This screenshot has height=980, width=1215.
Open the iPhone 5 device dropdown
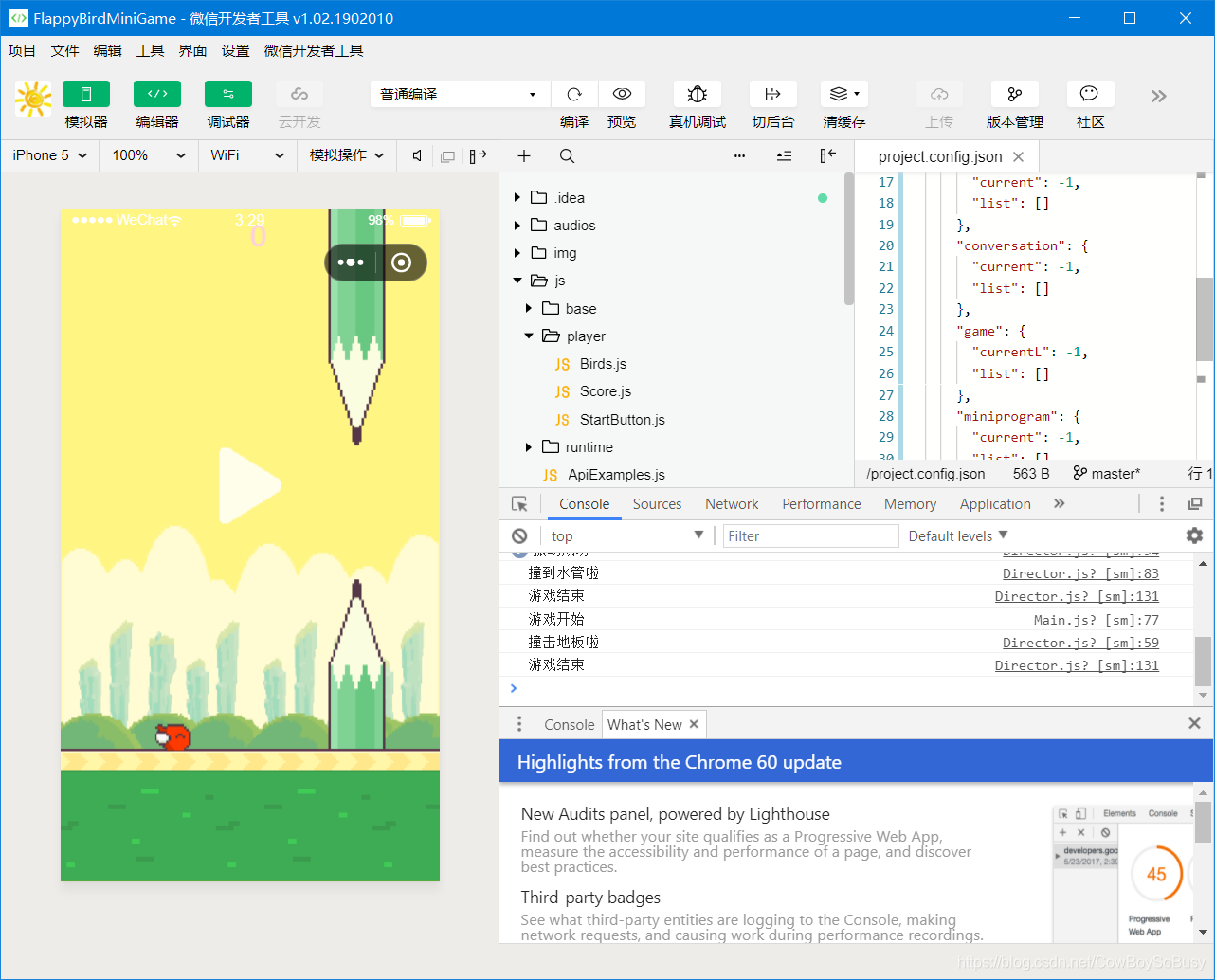[50, 155]
